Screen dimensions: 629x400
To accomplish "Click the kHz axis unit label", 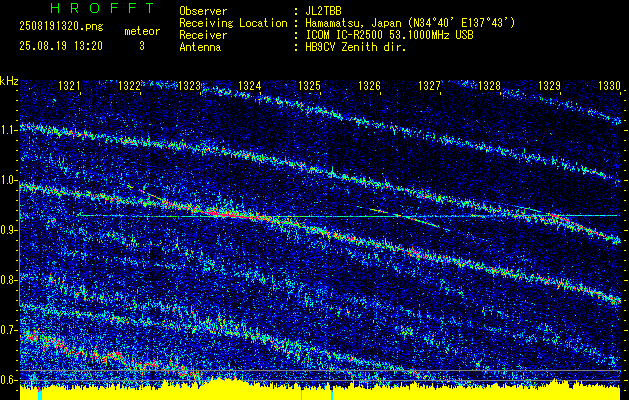I will 9,81.
